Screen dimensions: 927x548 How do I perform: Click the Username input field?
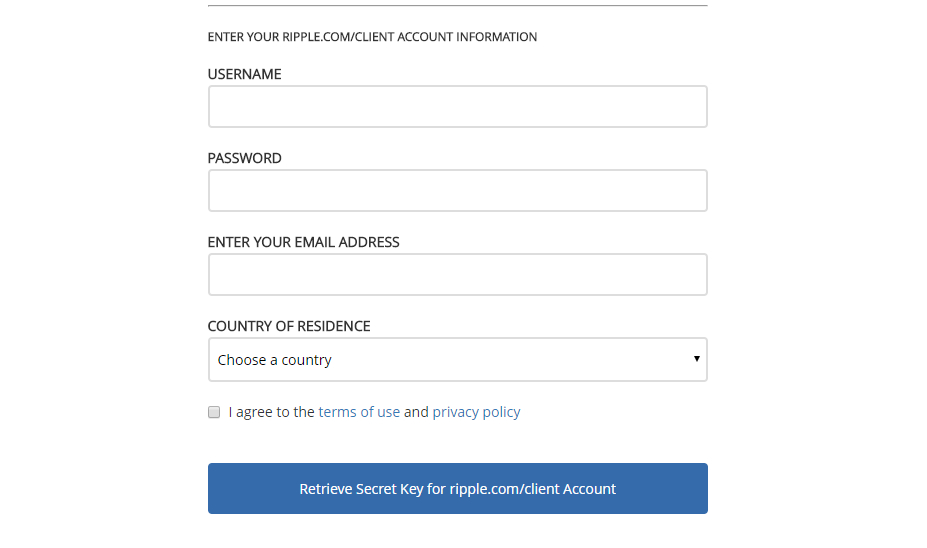pos(457,107)
